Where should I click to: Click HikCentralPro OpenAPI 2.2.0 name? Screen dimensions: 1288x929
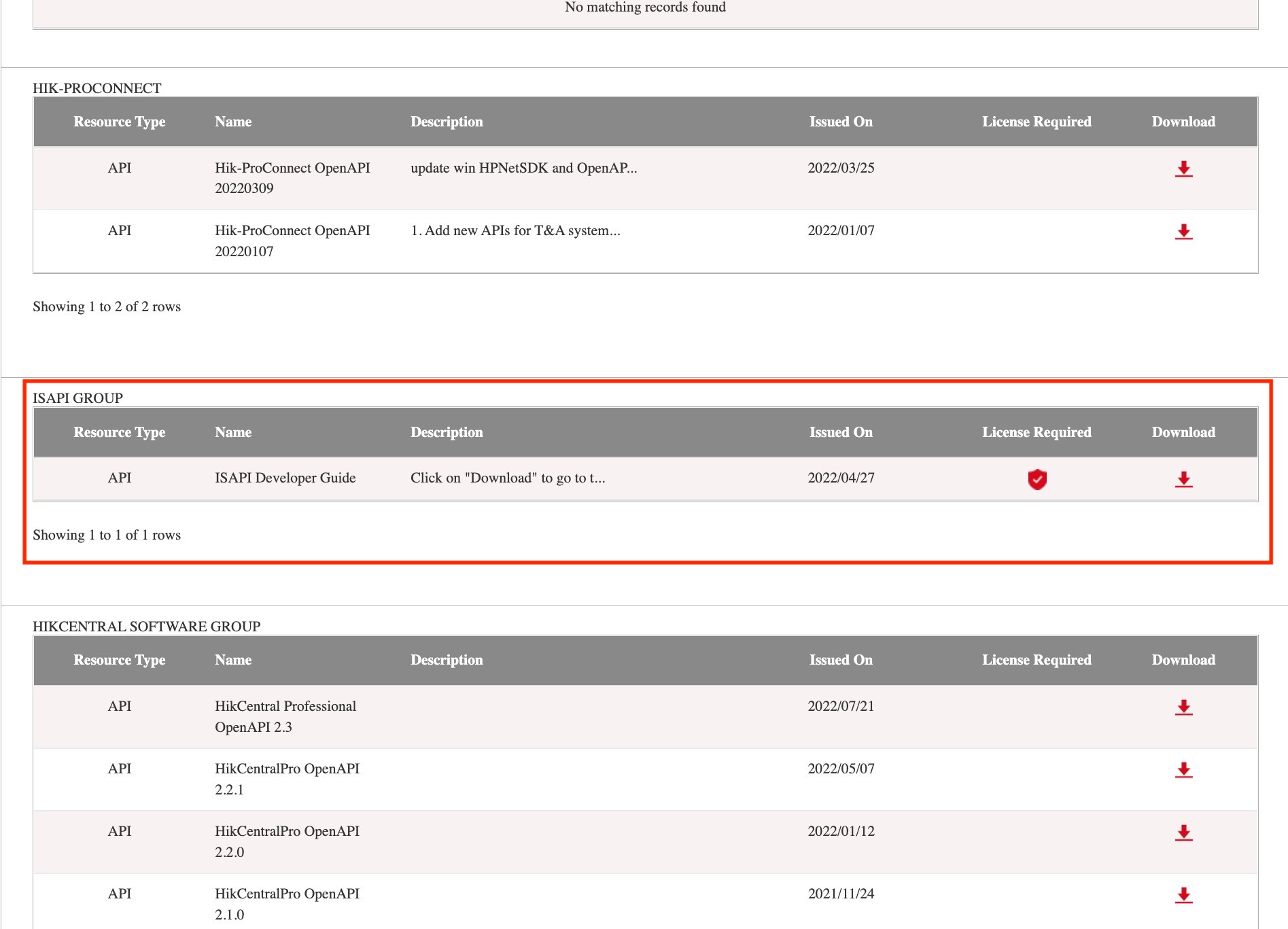click(x=287, y=841)
